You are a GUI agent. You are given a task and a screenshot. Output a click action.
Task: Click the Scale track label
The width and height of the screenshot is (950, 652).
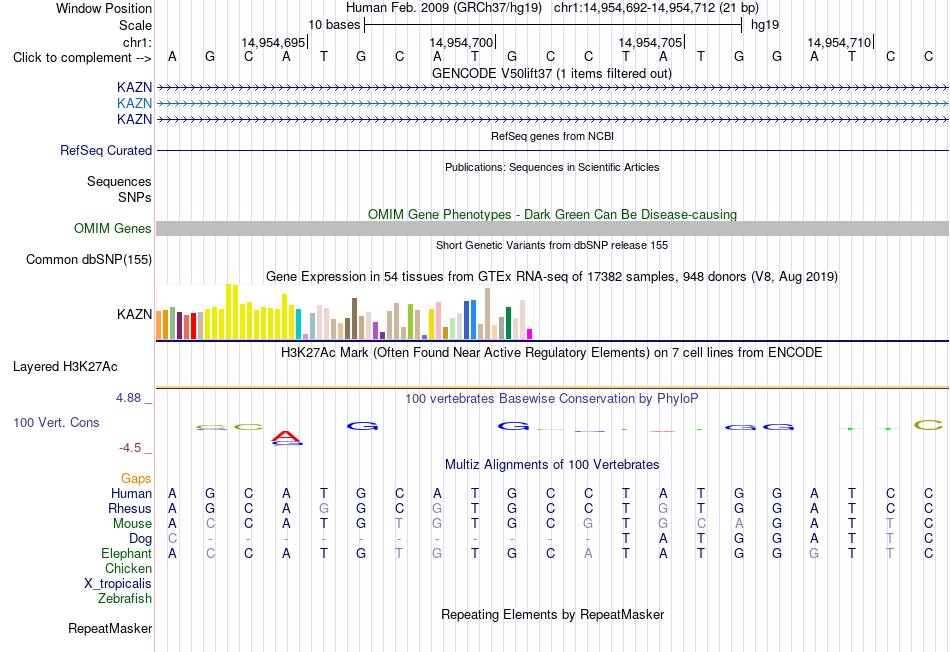[135, 25]
